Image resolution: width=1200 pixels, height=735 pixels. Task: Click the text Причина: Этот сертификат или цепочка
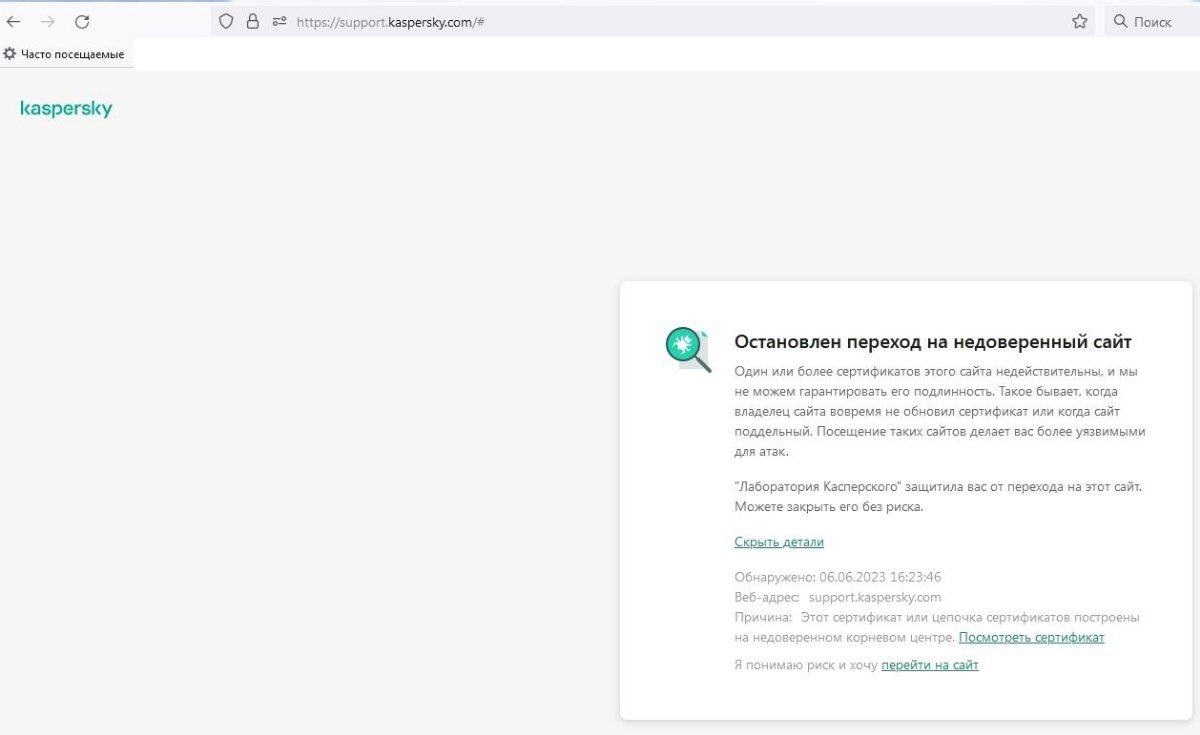click(937, 617)
